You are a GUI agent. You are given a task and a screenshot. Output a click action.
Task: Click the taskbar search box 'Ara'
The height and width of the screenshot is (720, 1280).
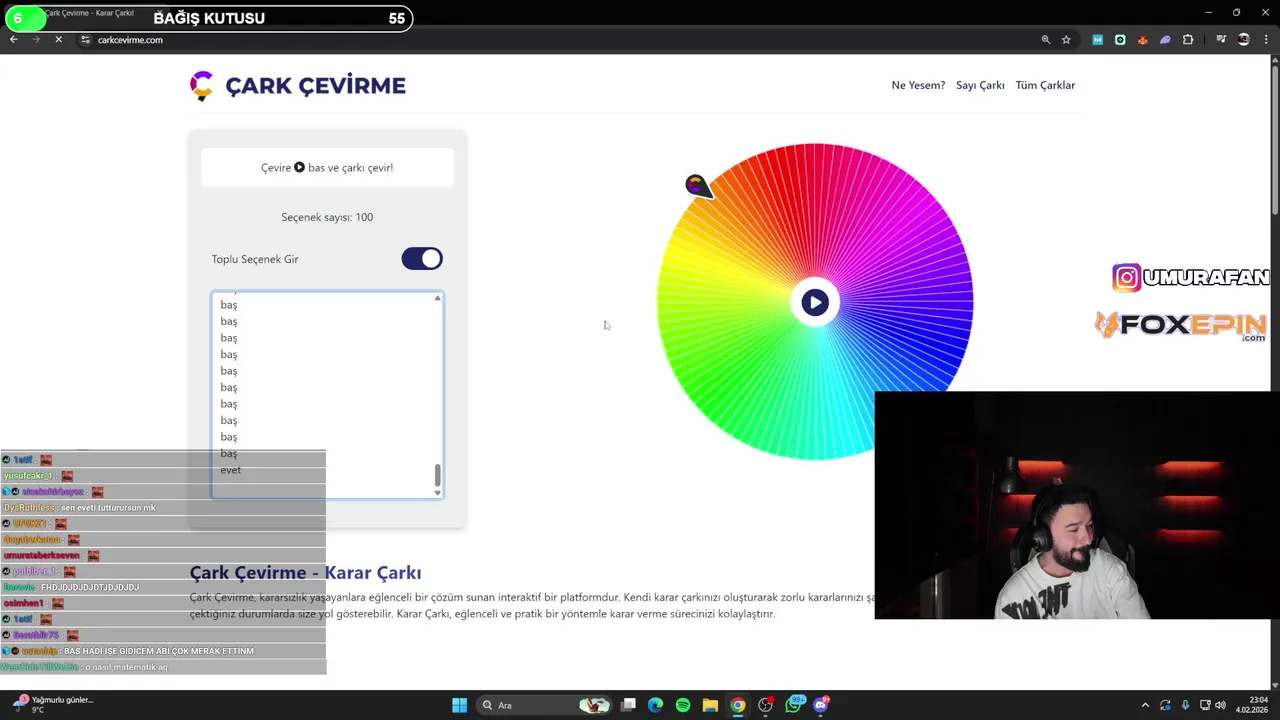544,705
